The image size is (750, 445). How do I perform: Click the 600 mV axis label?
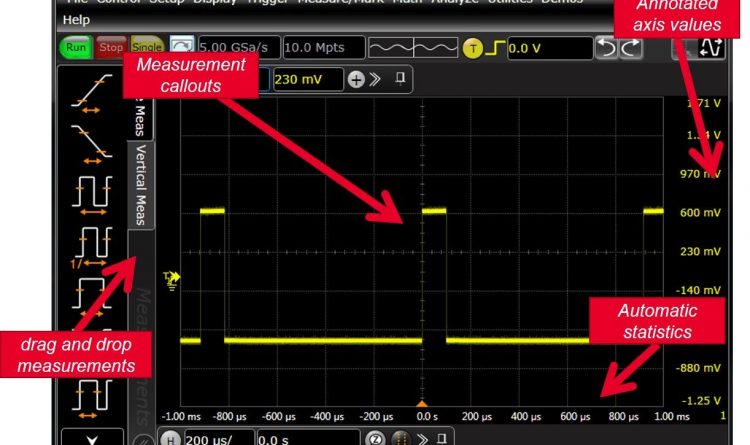[x=700, y=213]
